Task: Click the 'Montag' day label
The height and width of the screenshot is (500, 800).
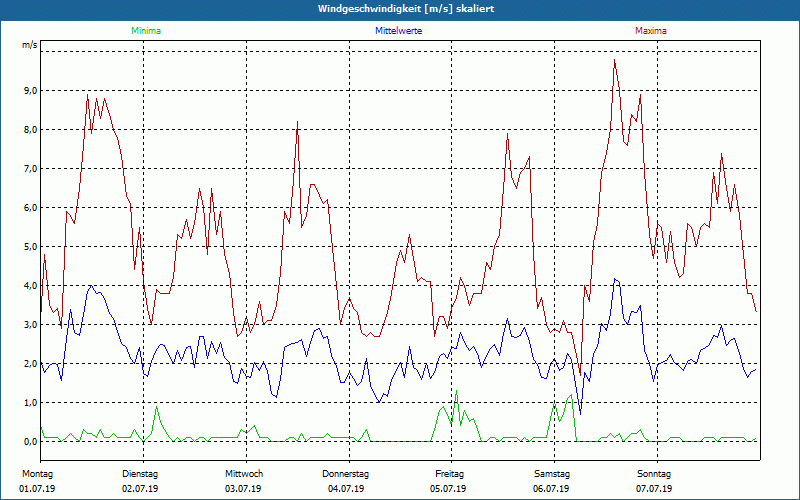Action: click(37, 474)
